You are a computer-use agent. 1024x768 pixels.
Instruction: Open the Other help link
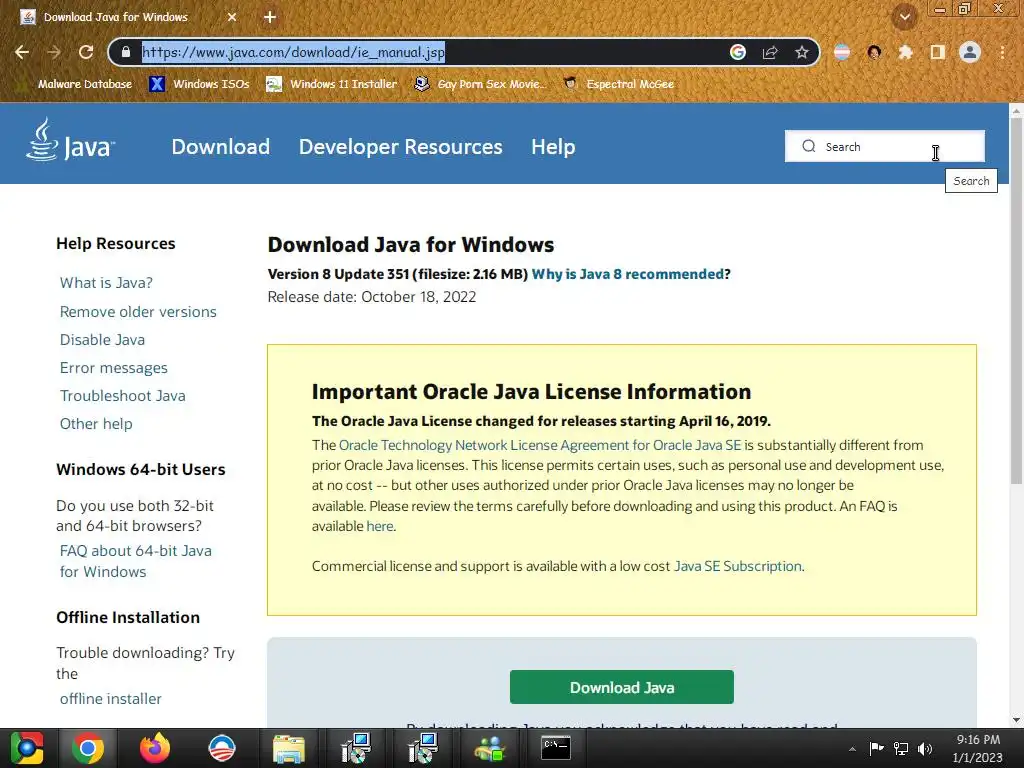pyautogui.click(x=96, y=424)
